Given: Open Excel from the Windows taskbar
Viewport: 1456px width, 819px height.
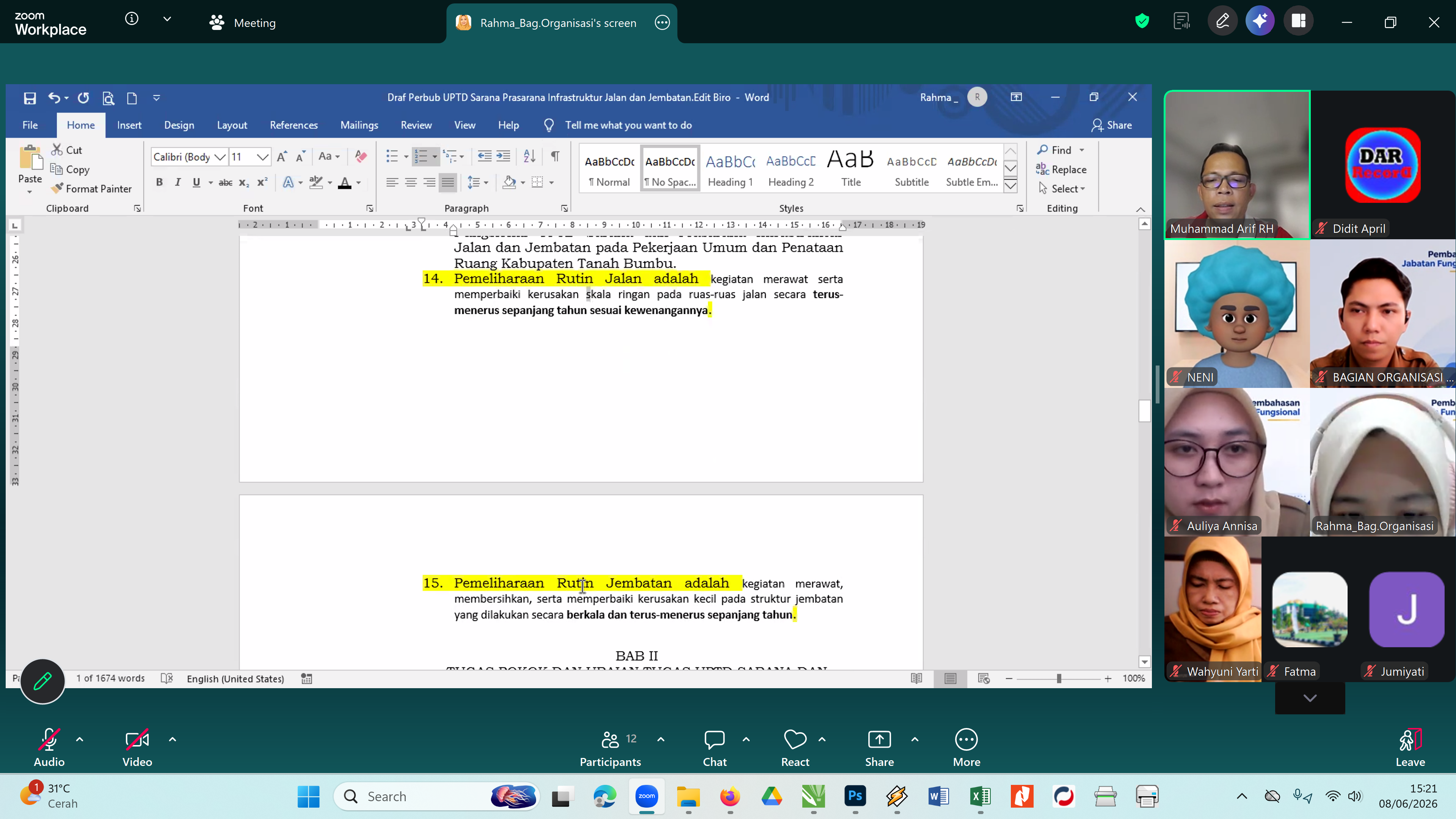Looking at the screenshot, I should coord(980,796).
